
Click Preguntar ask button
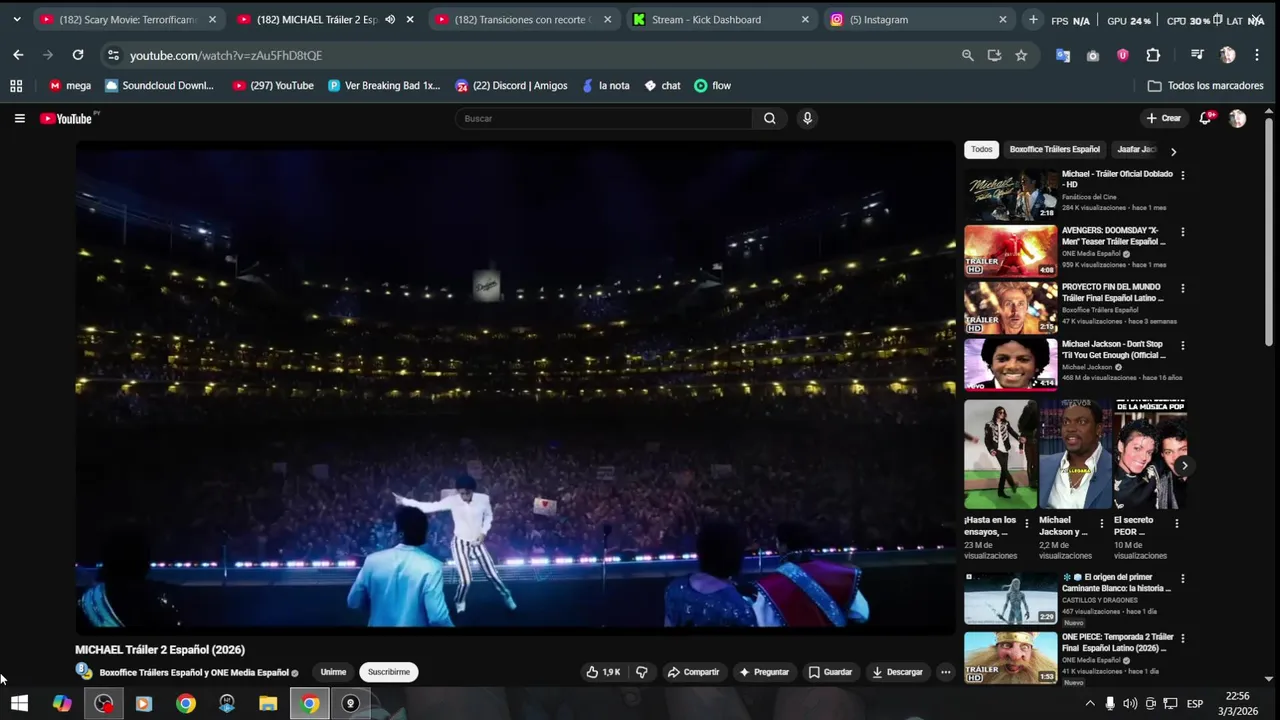click(764, 672)
